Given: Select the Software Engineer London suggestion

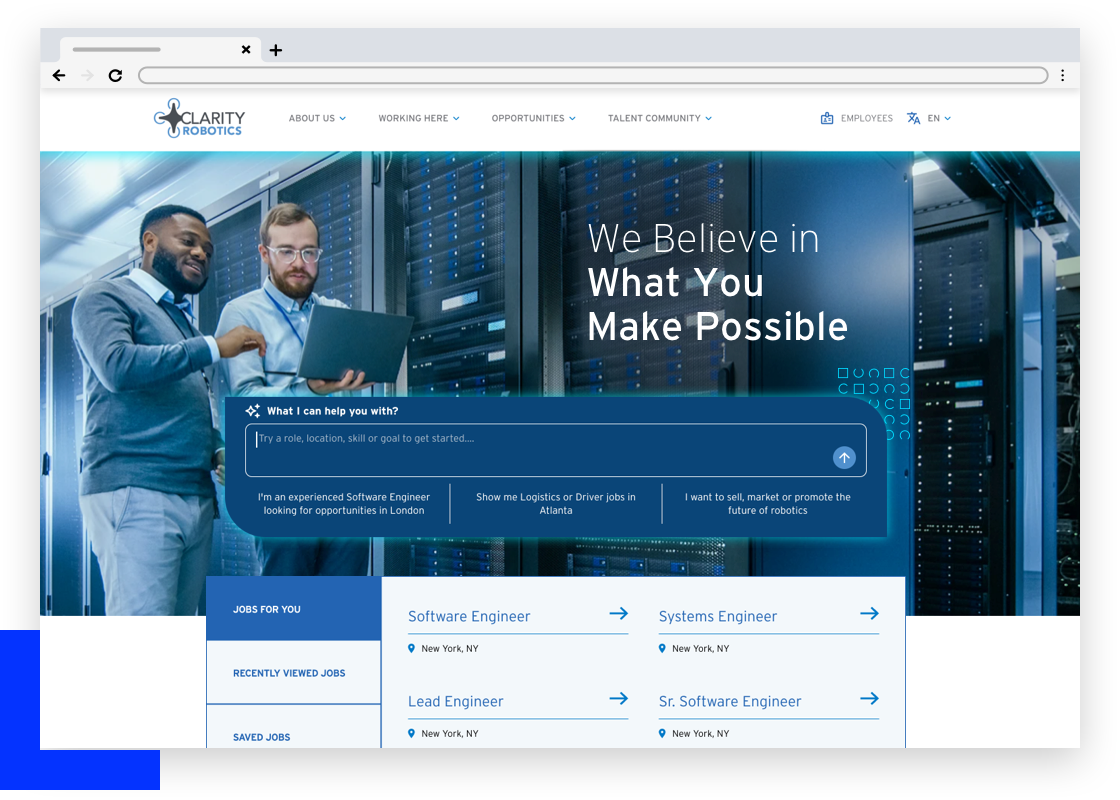Looking at the screenshot, I should (x=344, y=504).
